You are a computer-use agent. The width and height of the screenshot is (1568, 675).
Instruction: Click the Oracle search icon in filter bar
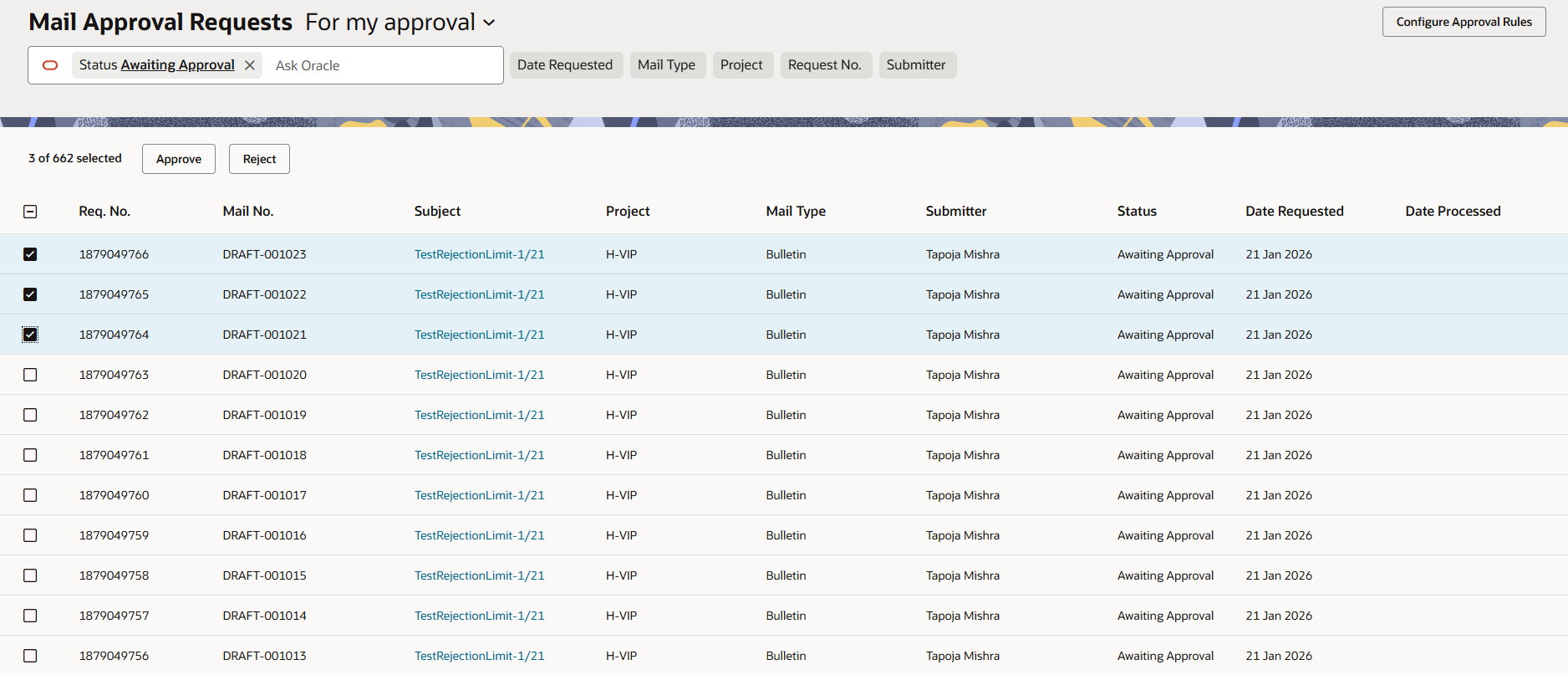pos(50,65)
